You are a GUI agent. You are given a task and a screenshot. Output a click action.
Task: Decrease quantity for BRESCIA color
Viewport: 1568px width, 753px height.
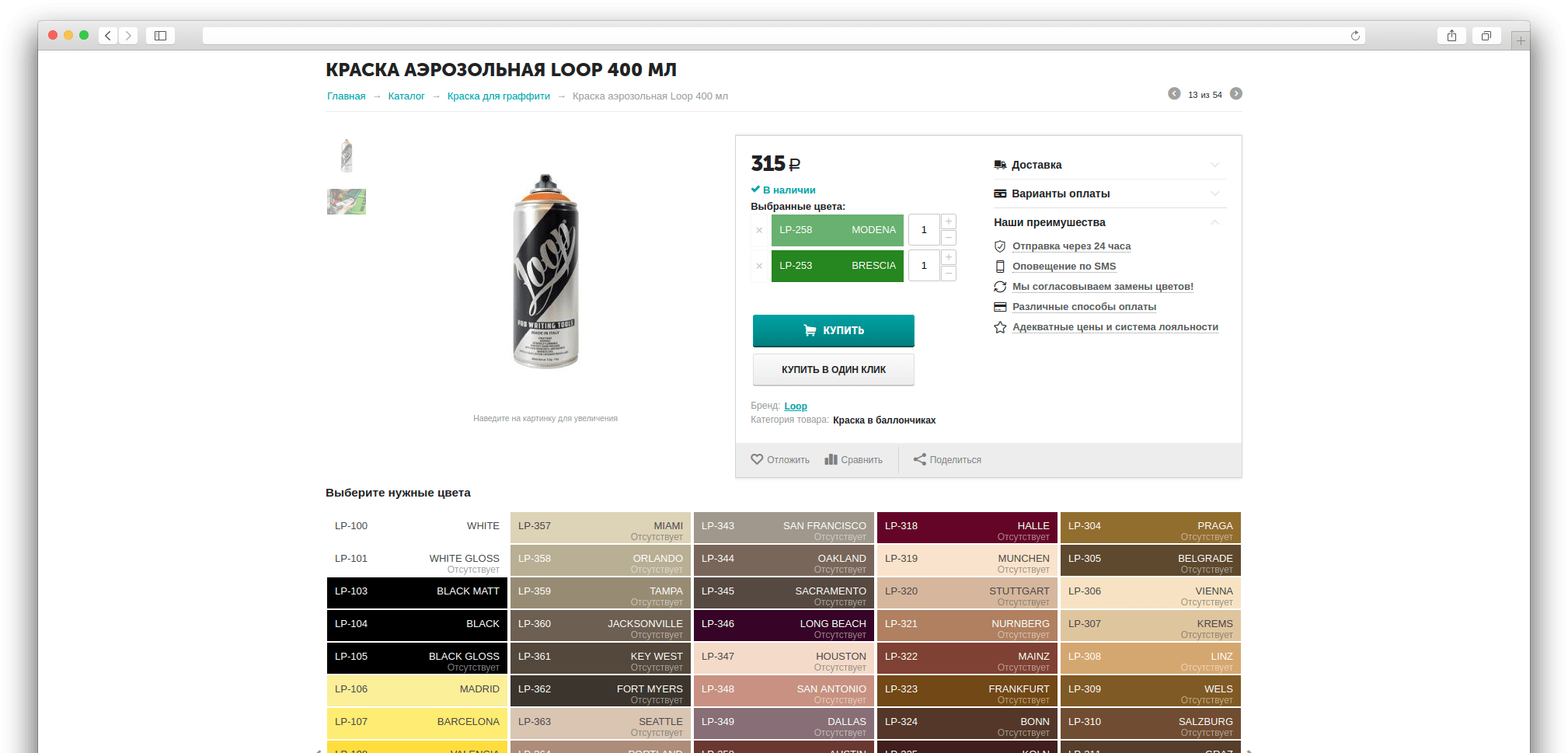click(949, 274)
